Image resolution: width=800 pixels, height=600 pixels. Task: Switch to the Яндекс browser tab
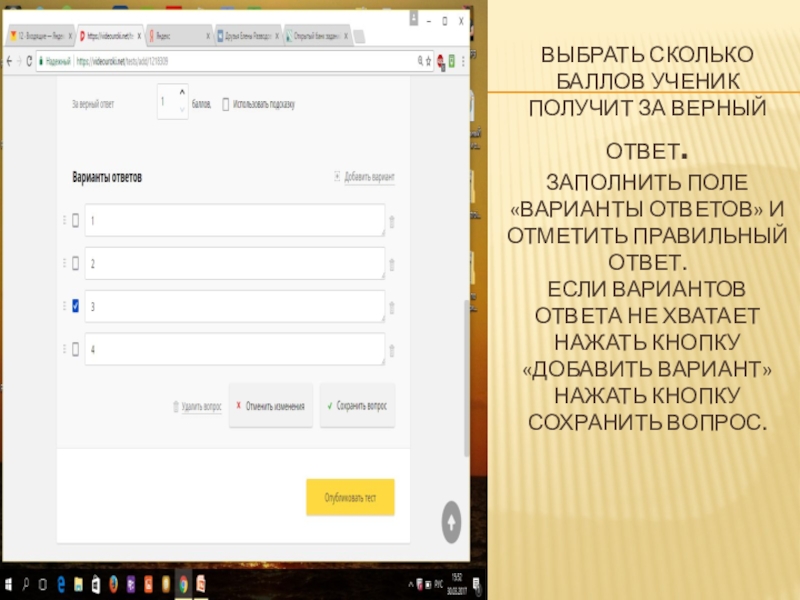coord(177,35)
